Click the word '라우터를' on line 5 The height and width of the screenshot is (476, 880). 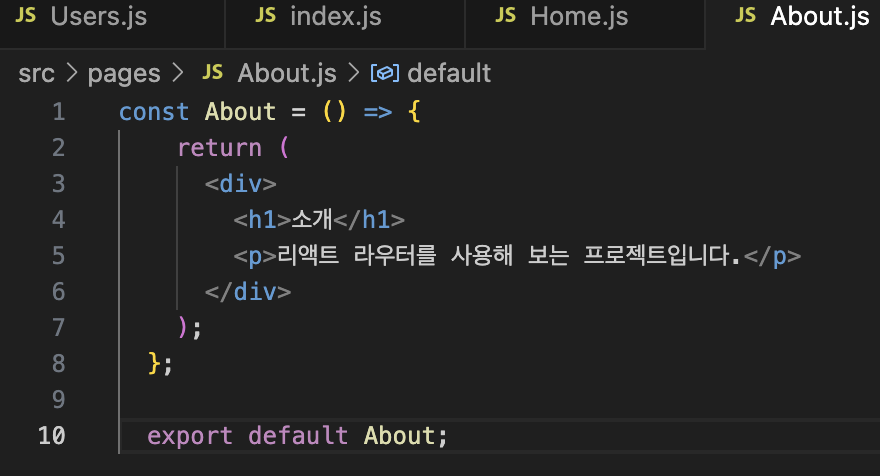[x=395, y=255]
